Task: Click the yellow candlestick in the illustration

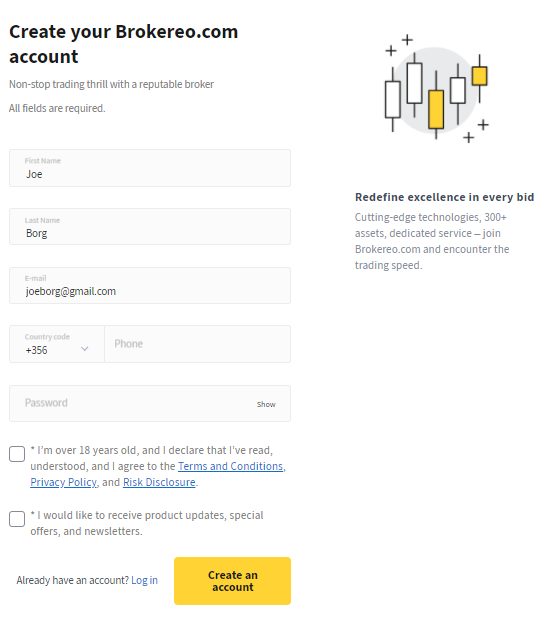Action: 436,109
